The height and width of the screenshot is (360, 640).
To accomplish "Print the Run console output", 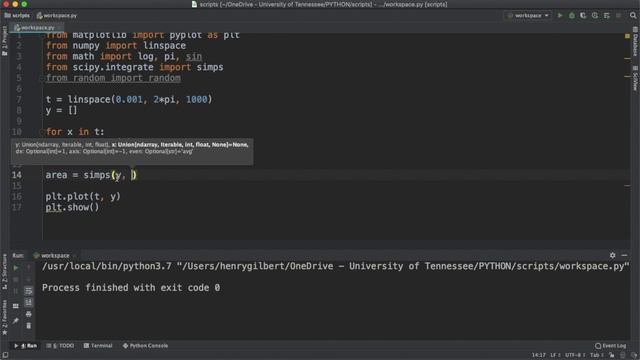I will click(29, 314).
